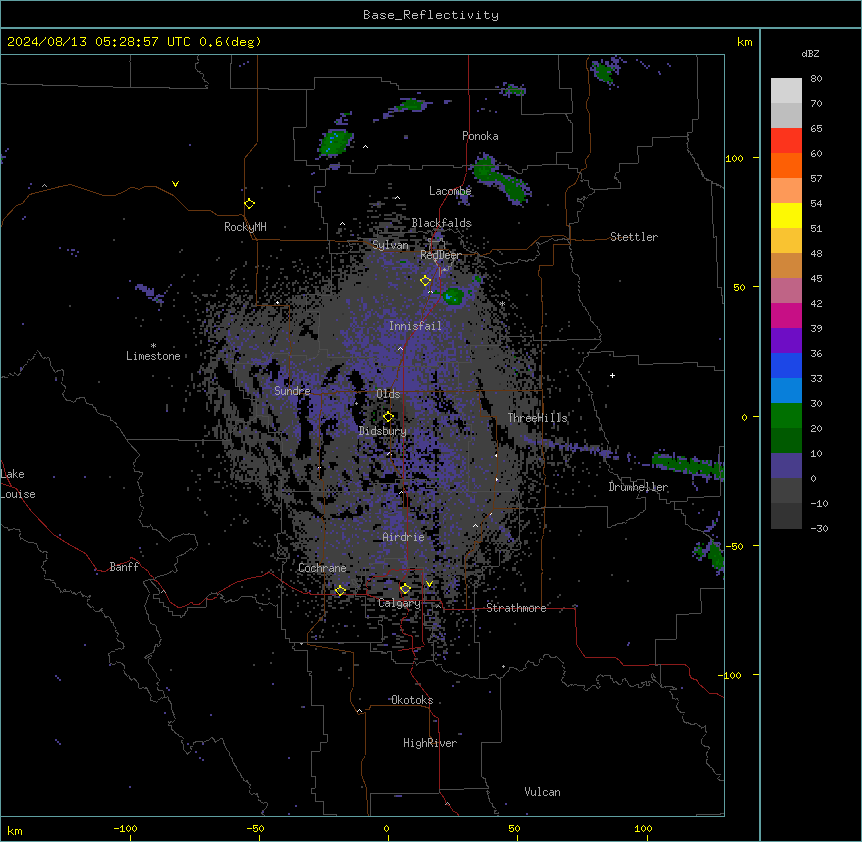Click the 0 tick label on bottom axis
The width and height of the screenshot is (862, 842).
[386, 829]
